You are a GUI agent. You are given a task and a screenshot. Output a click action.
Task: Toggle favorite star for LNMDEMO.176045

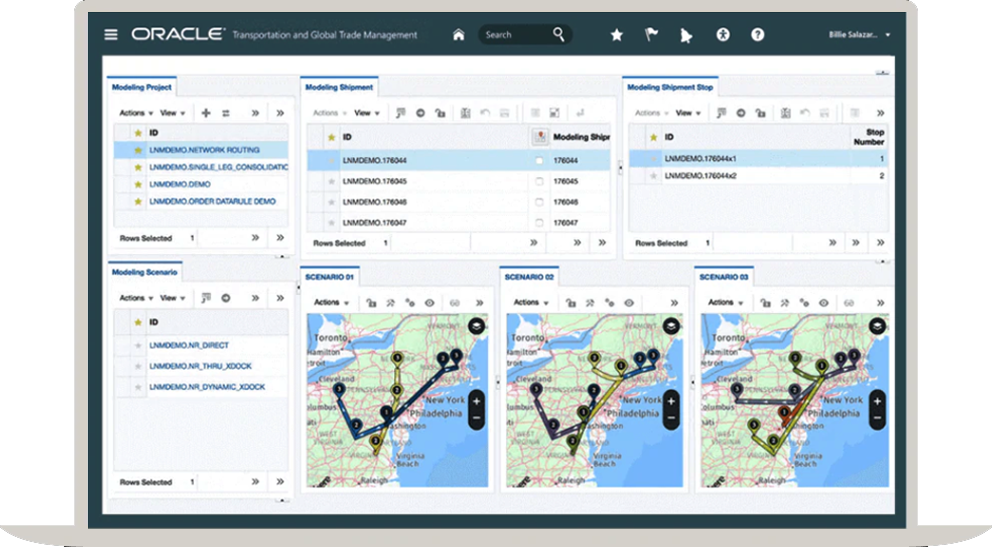tap(331, 181)
